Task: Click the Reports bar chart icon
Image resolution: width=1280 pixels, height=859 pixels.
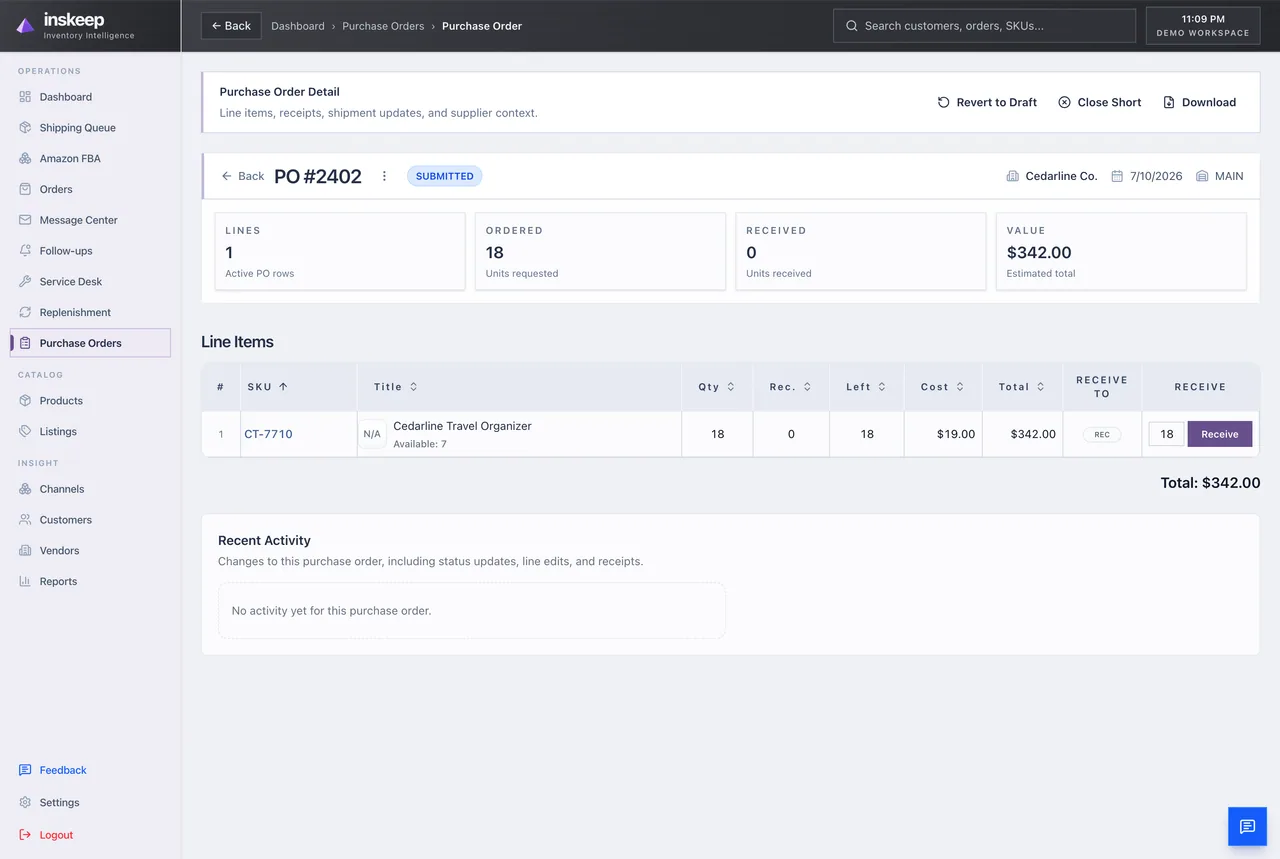Action: tap(25, 581)
